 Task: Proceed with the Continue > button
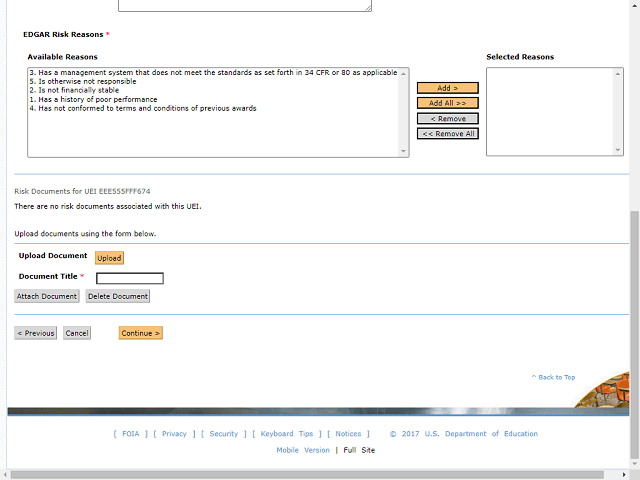point(141,333)
